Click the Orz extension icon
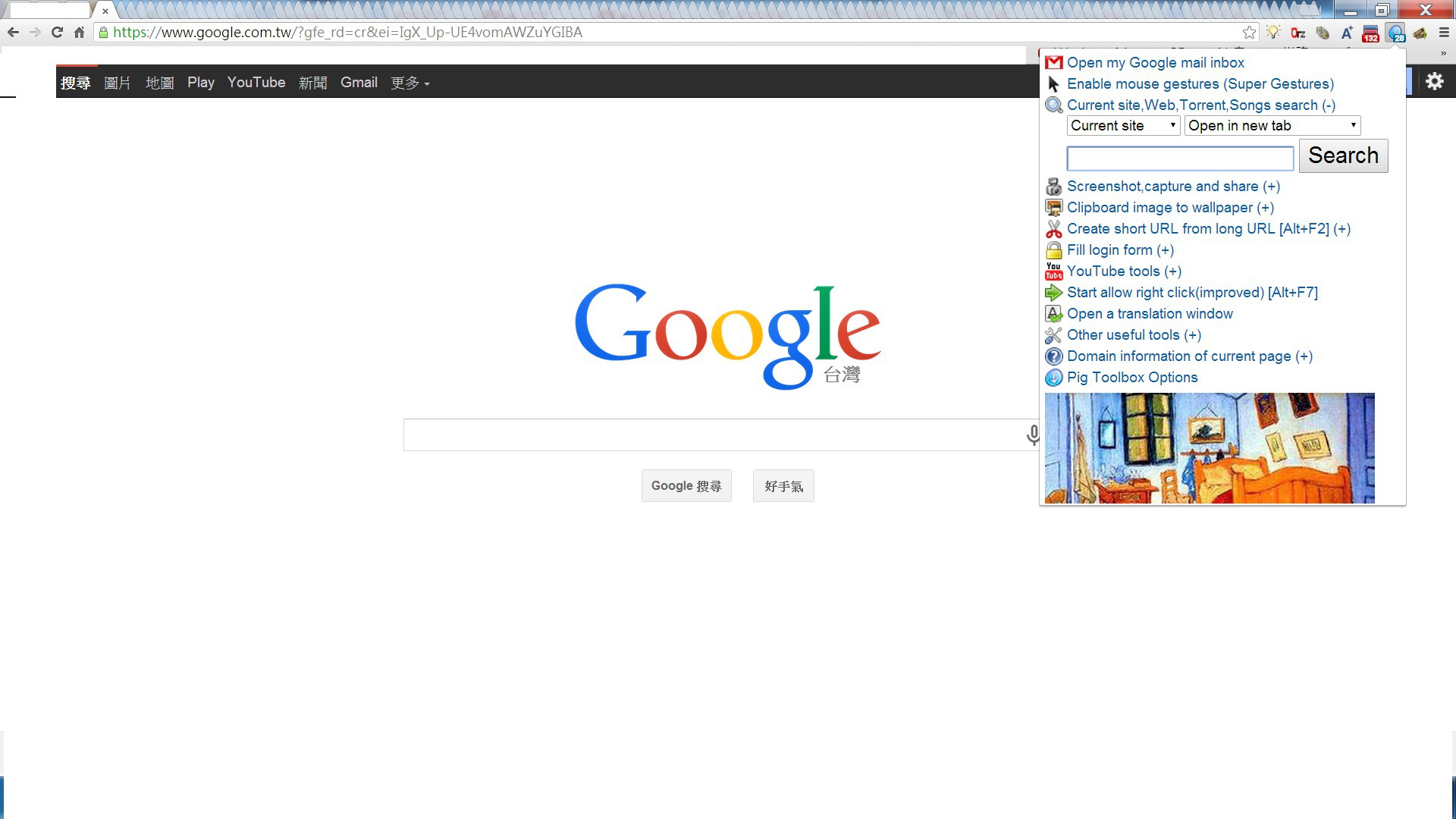This screenshot has height=819, width=1456. click(x=1298, y=33)
